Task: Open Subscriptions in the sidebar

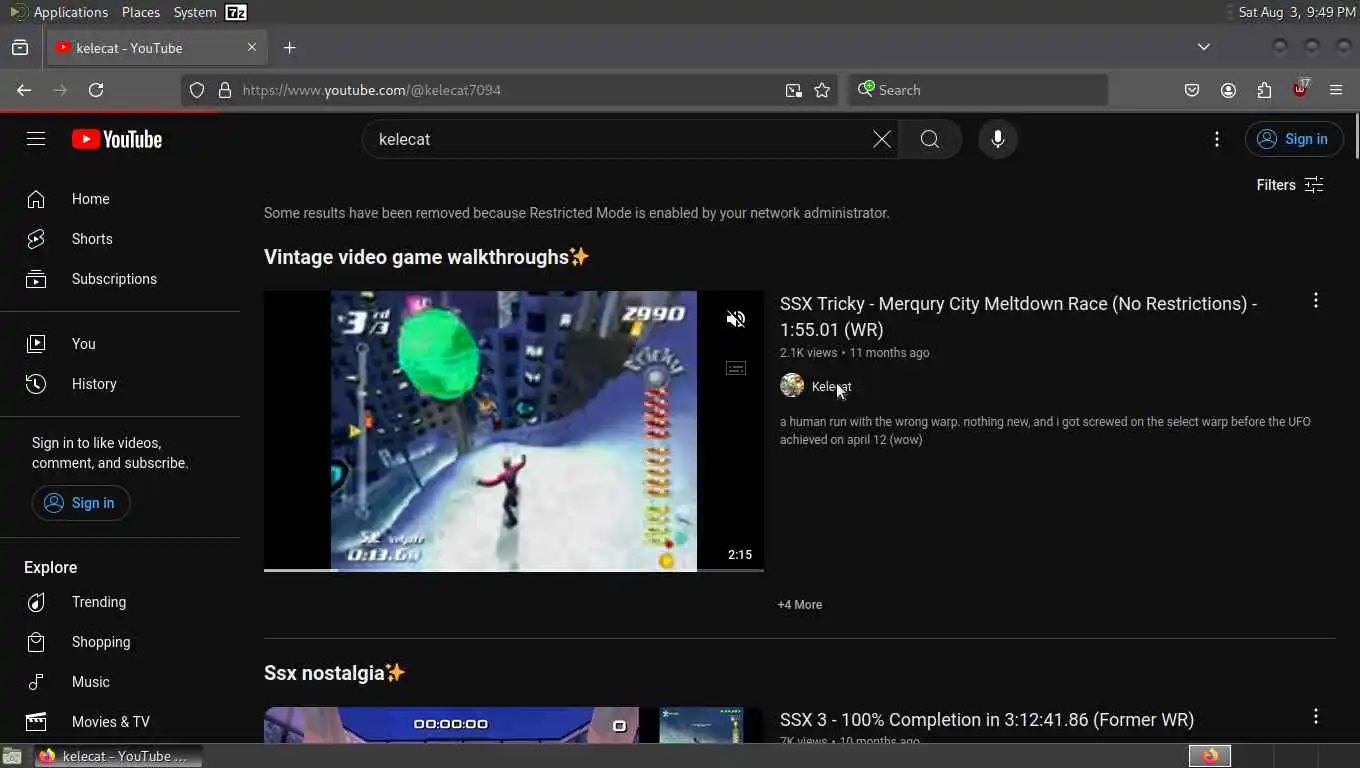Action: (x=120, y=279)
